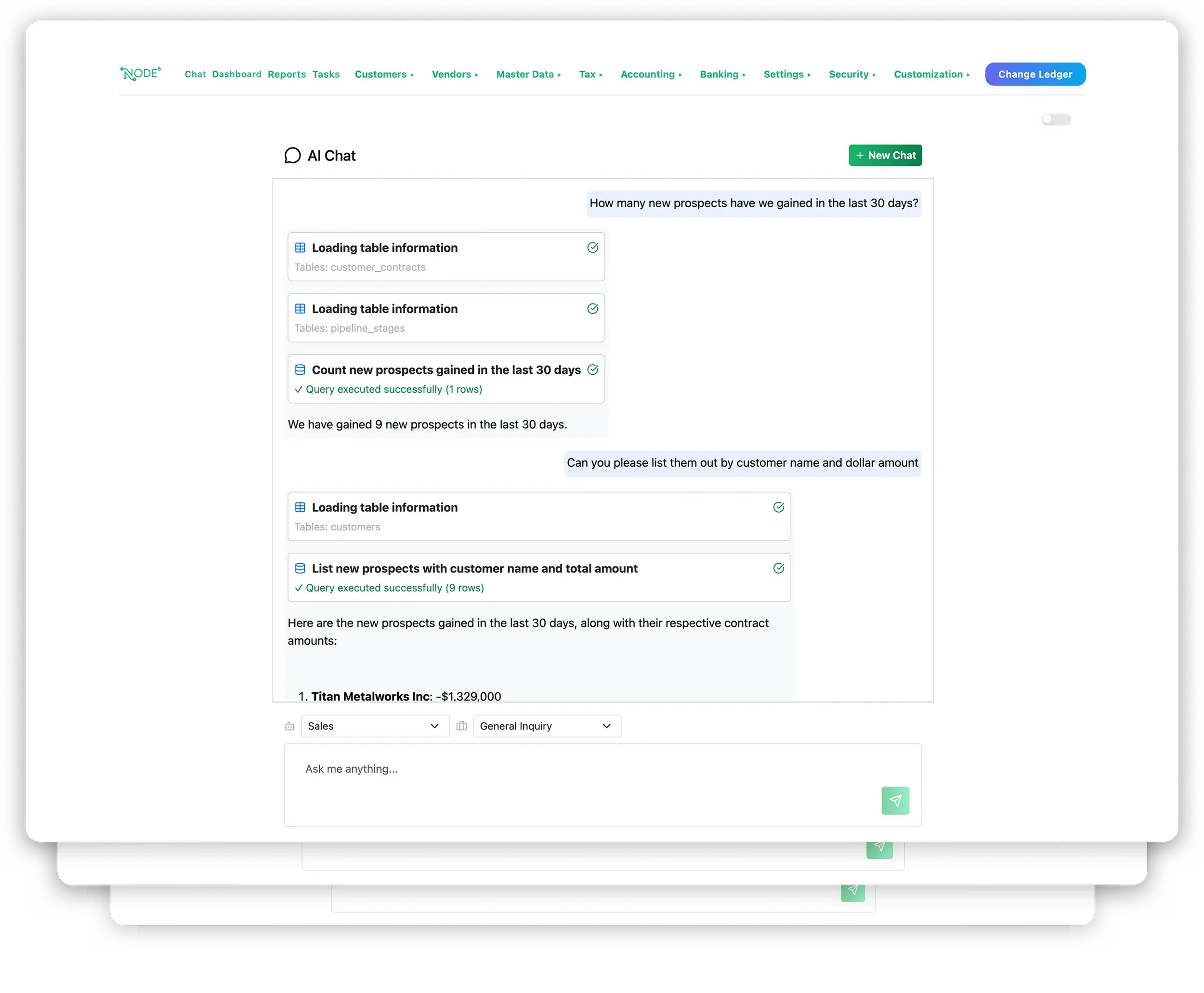Click the NODE logo icon
1204x993 pixels.
tap(140, 74)
